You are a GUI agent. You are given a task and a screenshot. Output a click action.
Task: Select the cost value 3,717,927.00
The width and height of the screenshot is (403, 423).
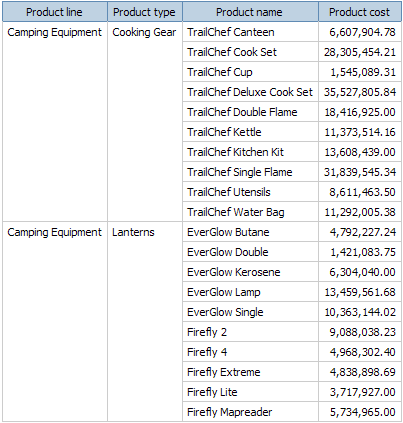point(360,392)
